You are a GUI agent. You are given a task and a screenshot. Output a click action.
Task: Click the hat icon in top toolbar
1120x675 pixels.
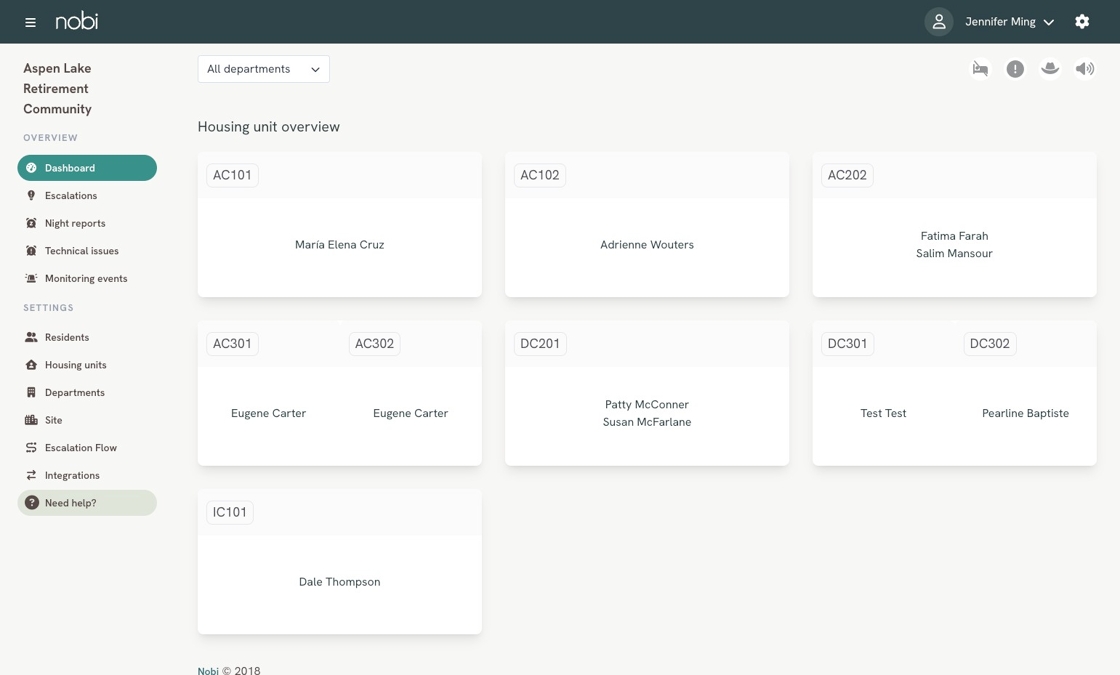pos(1050,69)
